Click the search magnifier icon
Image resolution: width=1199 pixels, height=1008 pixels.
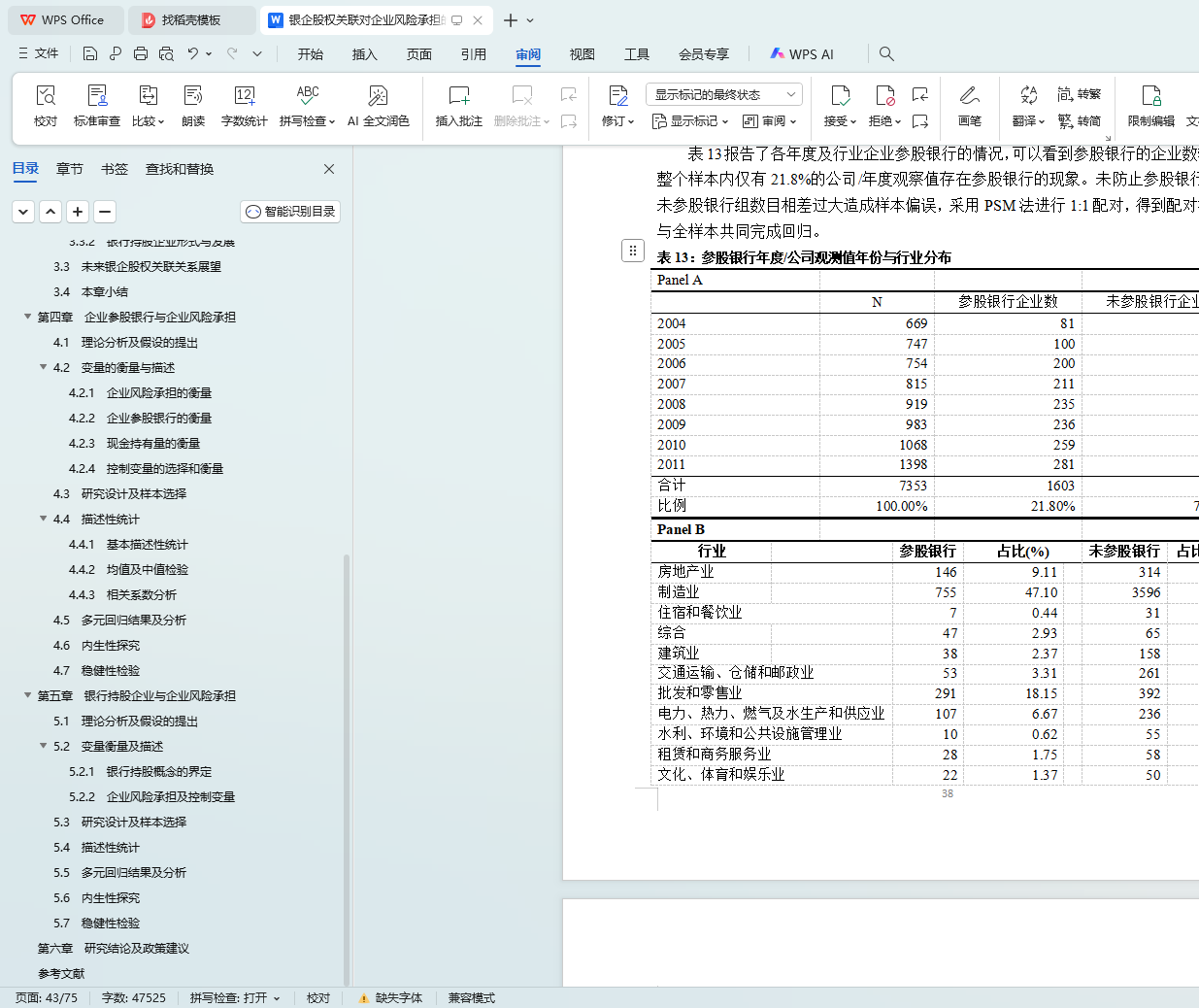point(886,53)
